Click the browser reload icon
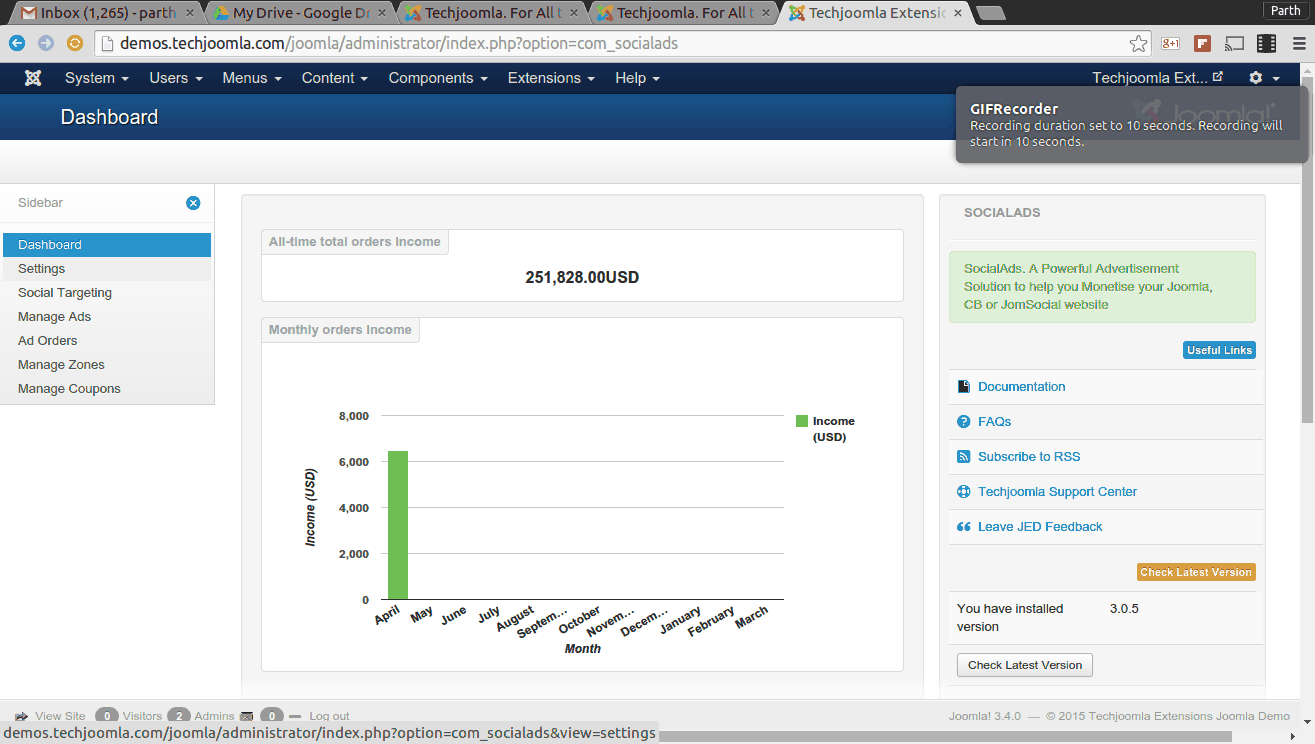The height and width of the screenshot is (744, 1315). coord(74,44)
